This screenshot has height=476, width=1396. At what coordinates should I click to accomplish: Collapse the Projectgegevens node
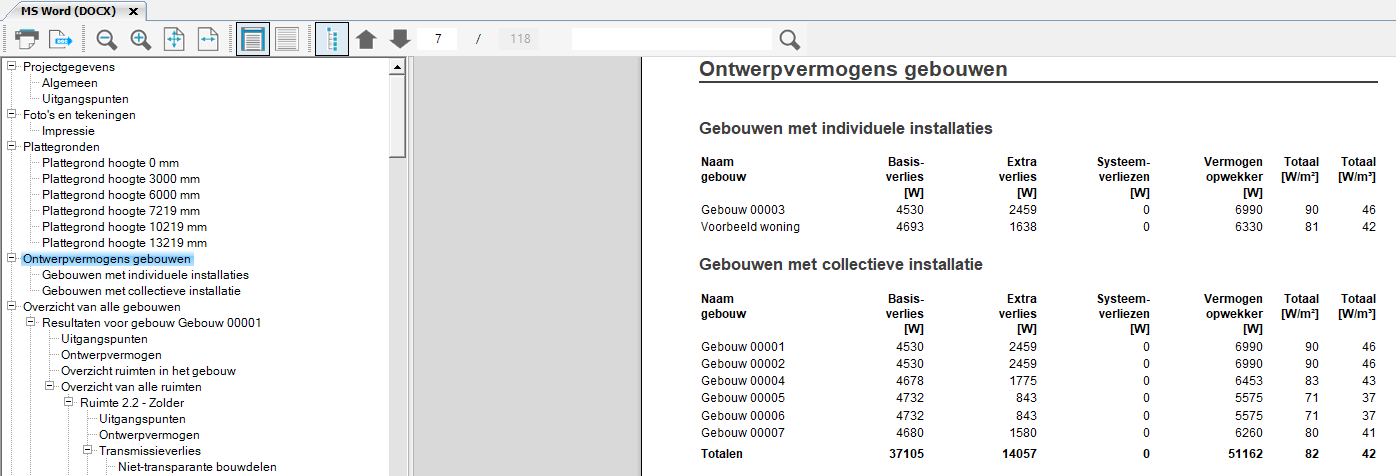point(12,67)
